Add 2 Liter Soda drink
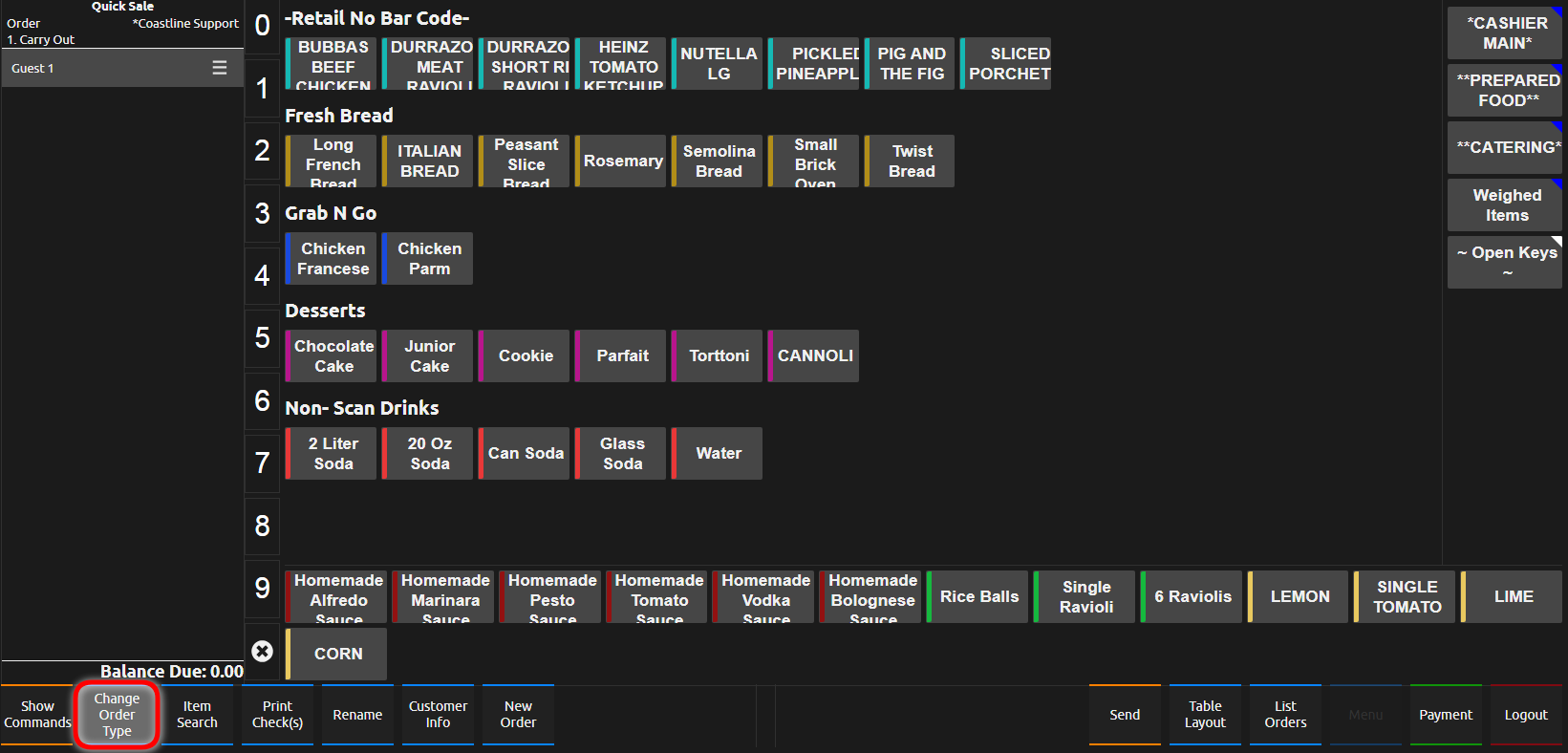The image size is (1568, 753). [331, 453]
